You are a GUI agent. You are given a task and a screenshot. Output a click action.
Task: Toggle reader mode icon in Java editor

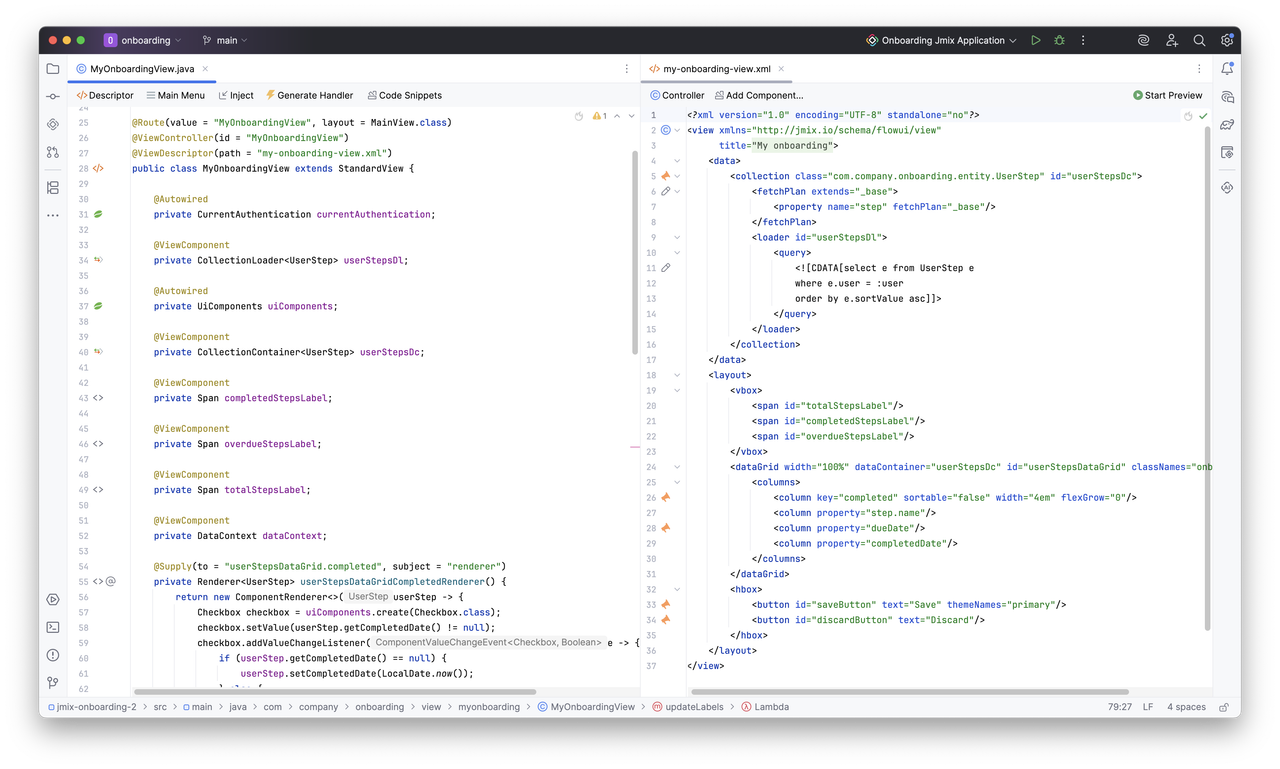(579, 116)
